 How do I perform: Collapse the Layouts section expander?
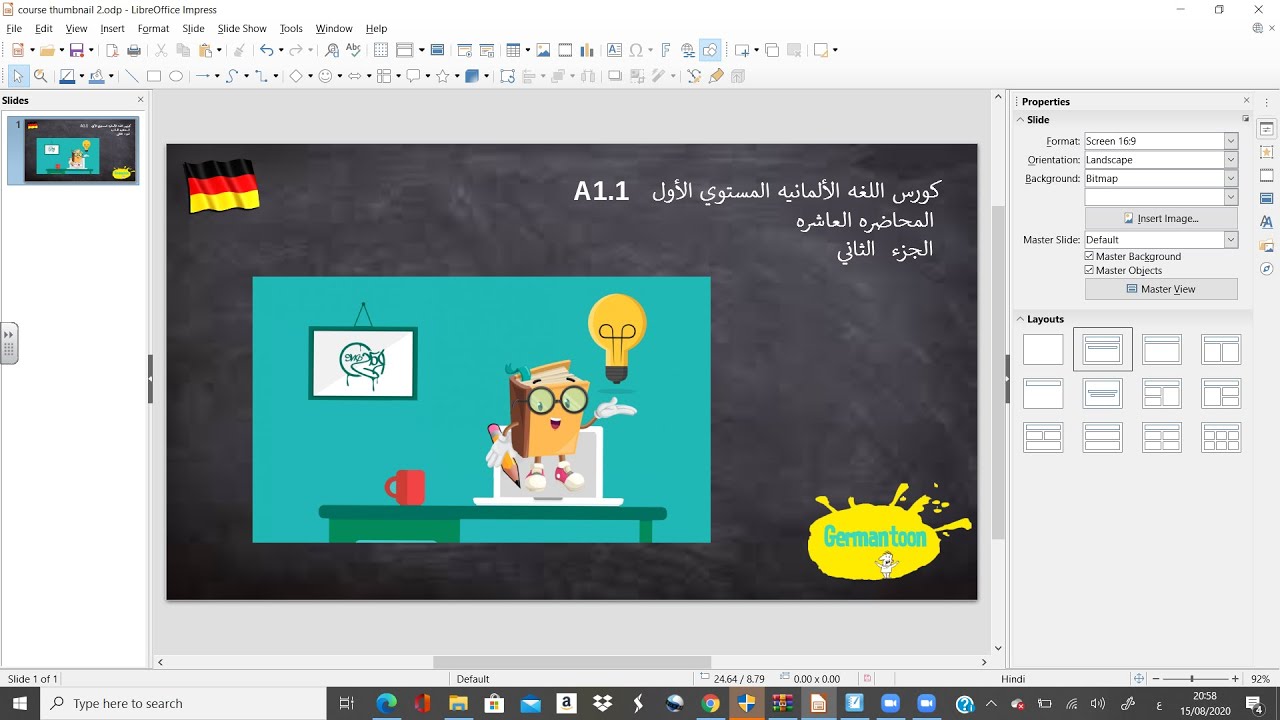point(1021,319)
